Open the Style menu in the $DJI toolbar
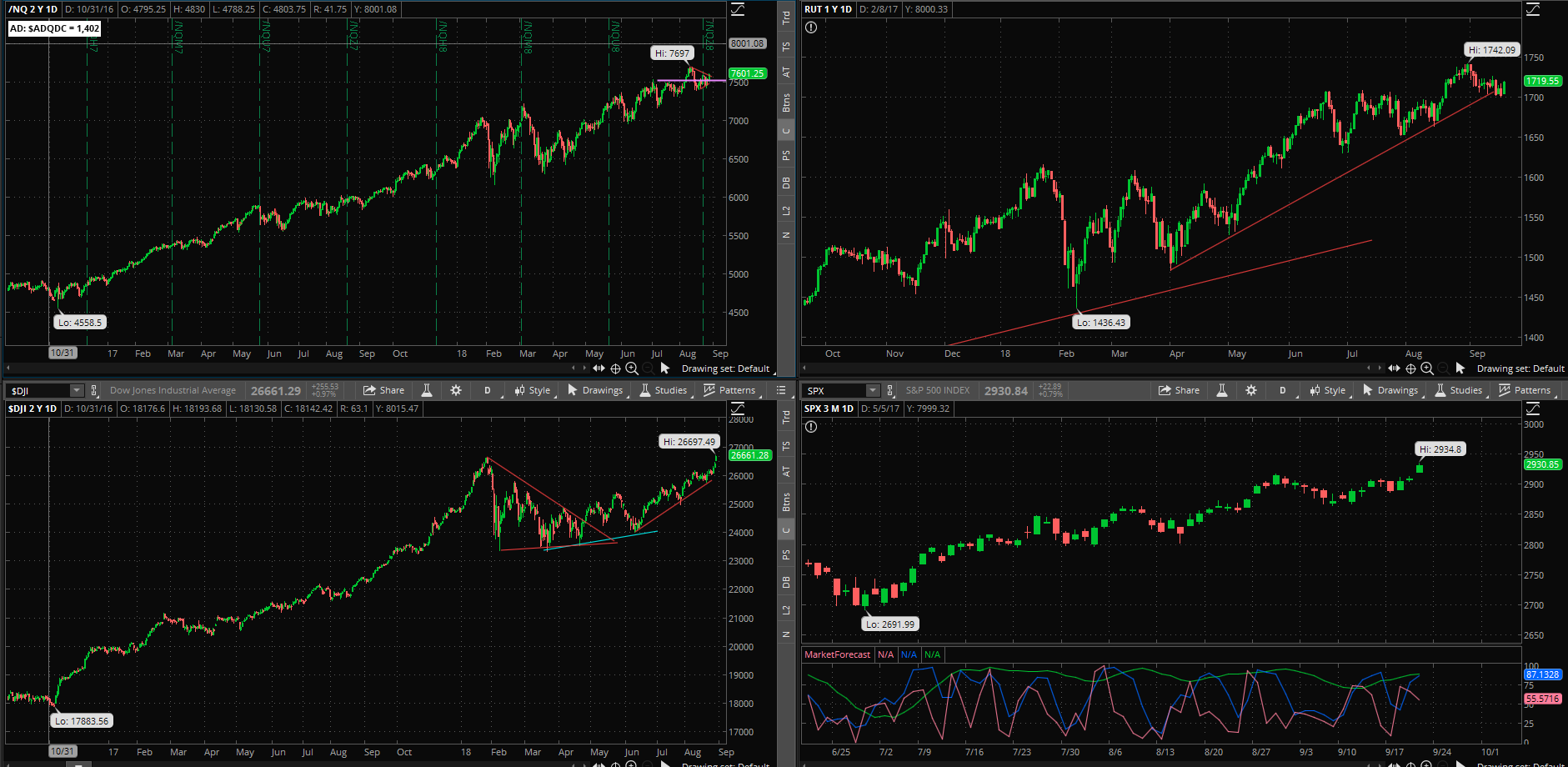Image resolution: width=1568 pixels, height=767 pixels. (534, 390)
